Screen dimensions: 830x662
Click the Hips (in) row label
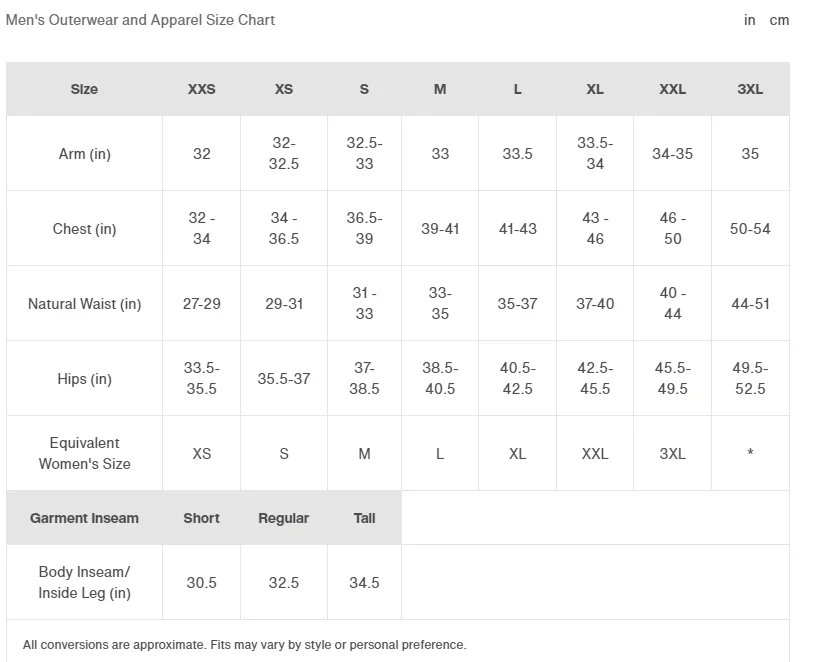click(x=84, y=379)
